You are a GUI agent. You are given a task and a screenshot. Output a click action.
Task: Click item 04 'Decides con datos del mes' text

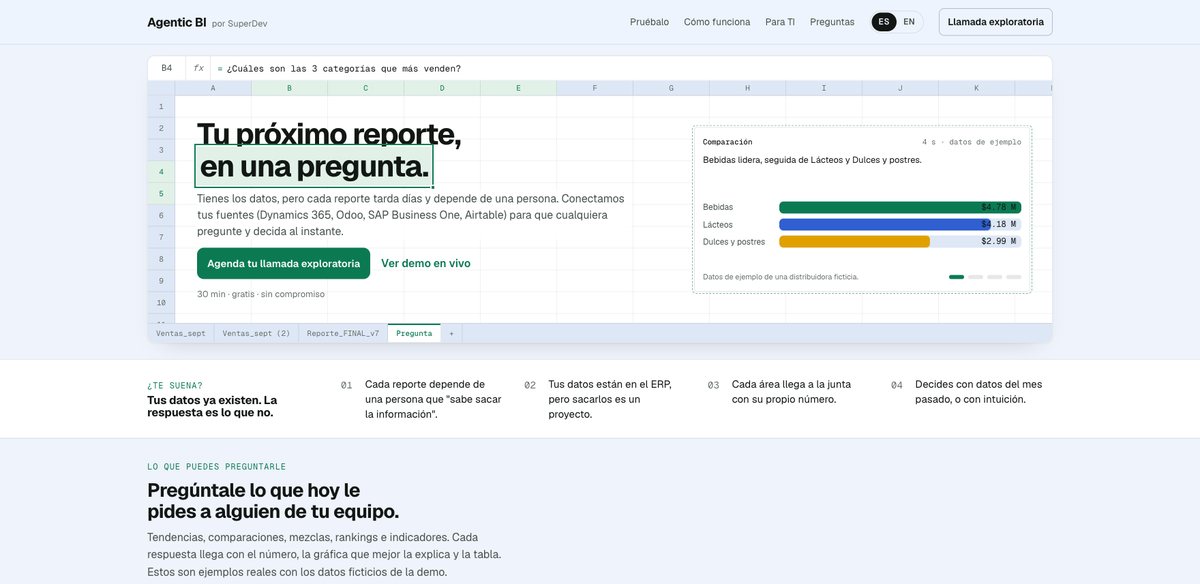coord(979,384)
